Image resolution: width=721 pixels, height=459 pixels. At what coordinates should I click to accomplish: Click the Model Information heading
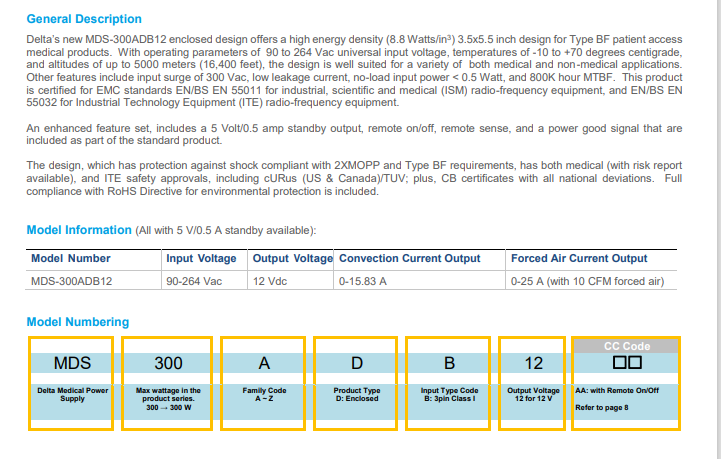click(x=79, y=230)
